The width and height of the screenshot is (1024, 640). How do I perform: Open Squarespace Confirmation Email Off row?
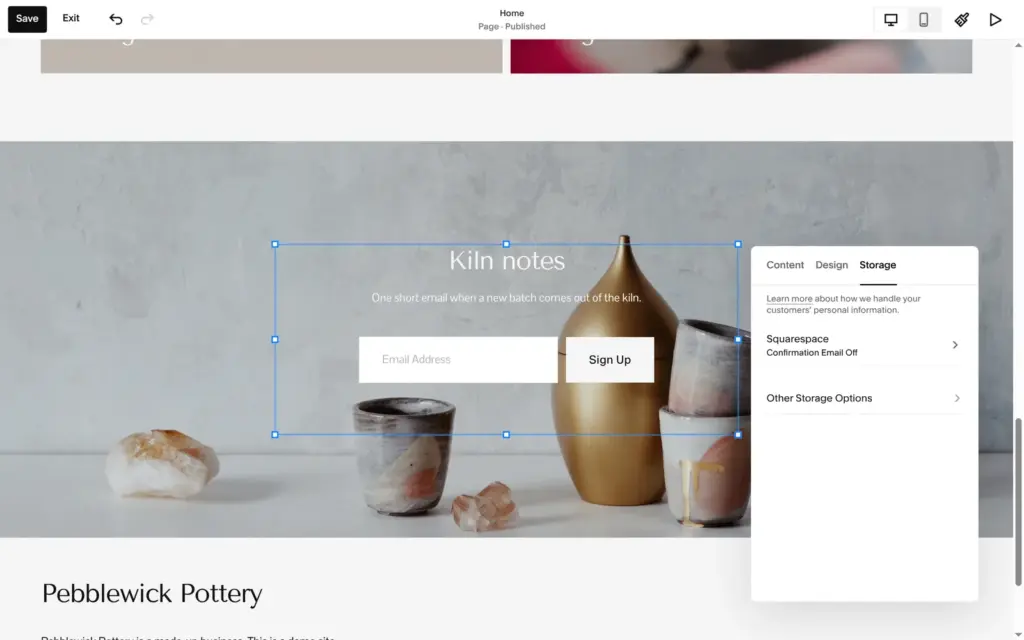pyautogui.click(x=863, y=345)
